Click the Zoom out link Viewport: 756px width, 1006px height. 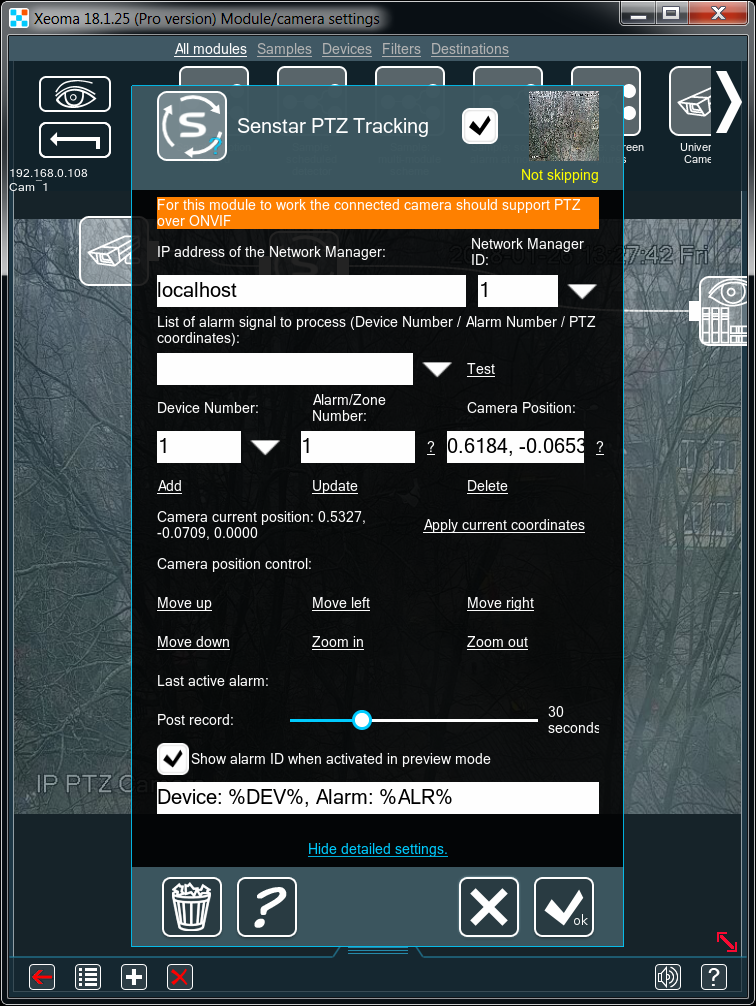pos(497,642)
